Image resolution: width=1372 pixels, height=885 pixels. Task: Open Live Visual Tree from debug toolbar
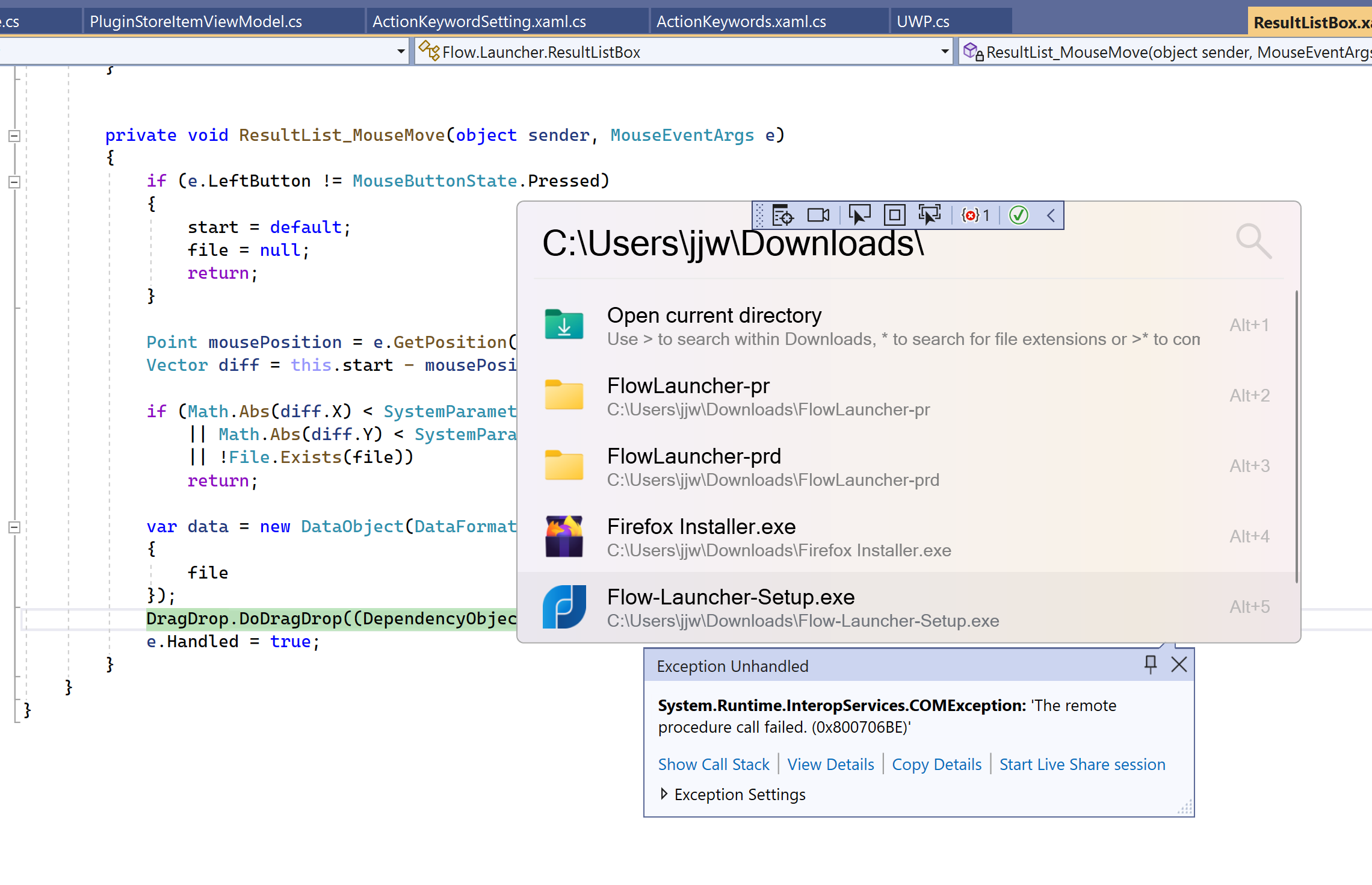783,216
